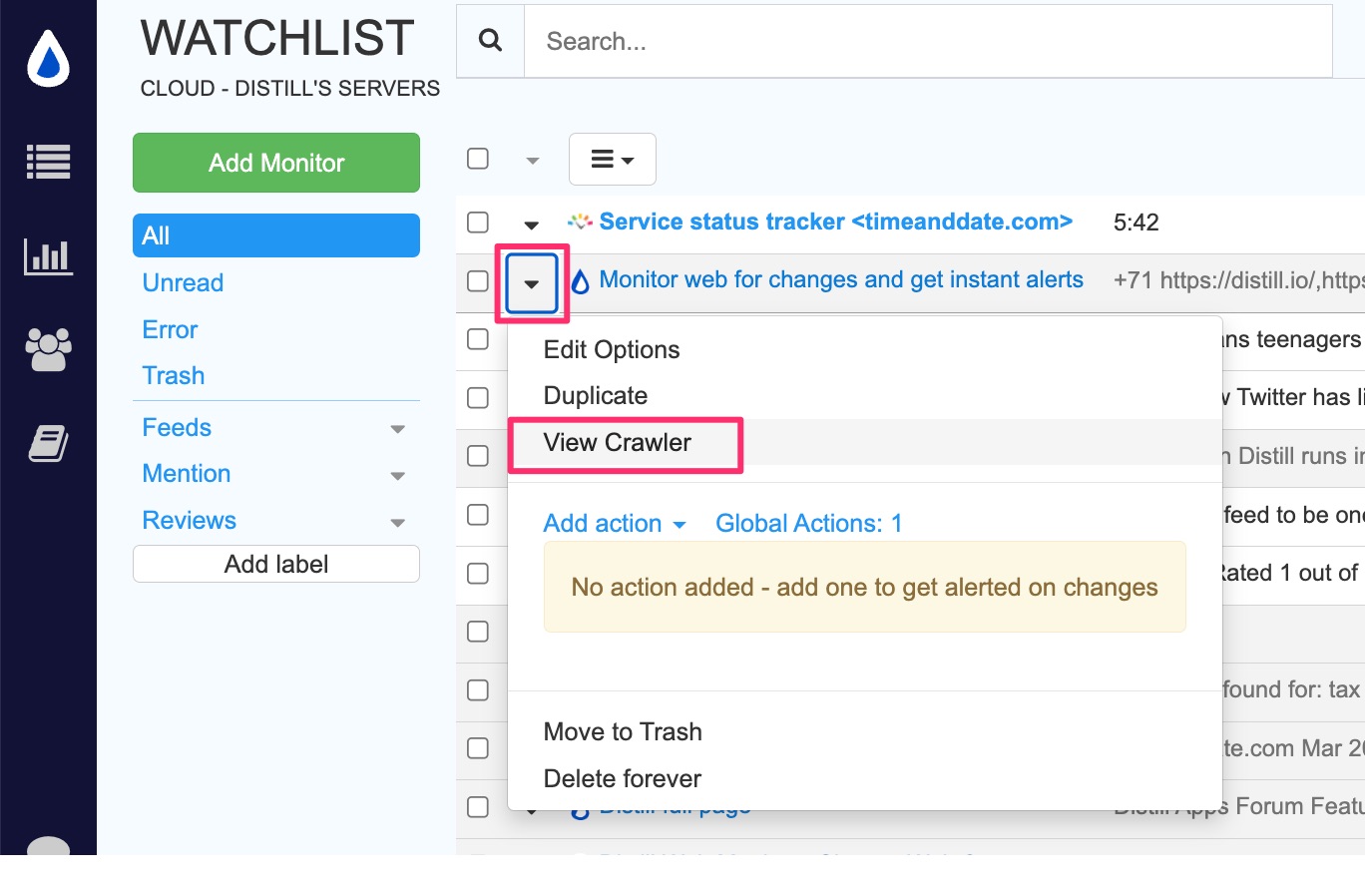Click the Add Monitor button
Screen dimensions: 1365x896
pos(275,162)
